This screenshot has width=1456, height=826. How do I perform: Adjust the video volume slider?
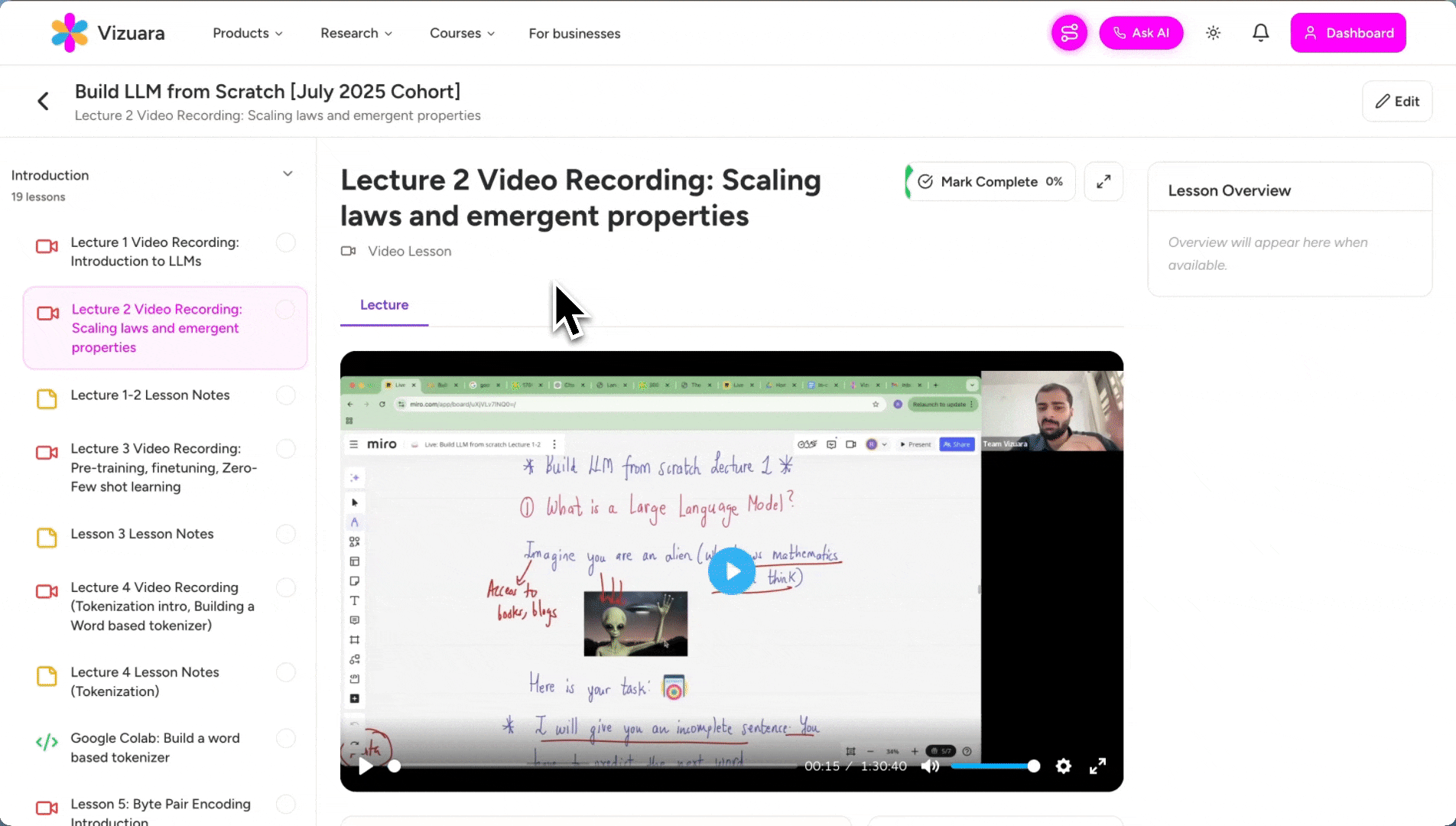click(995, 766)
